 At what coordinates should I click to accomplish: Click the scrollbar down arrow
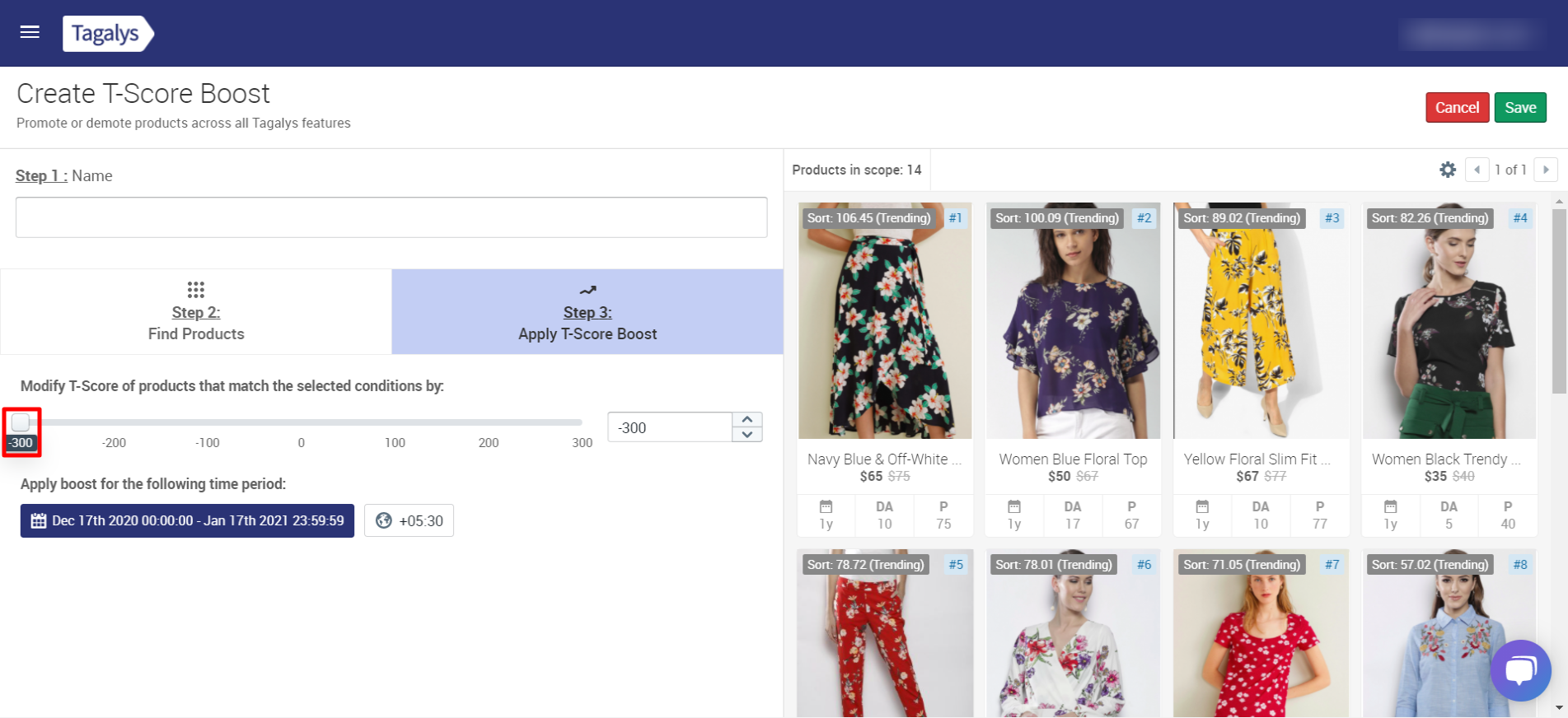(x=1559, y=708)
